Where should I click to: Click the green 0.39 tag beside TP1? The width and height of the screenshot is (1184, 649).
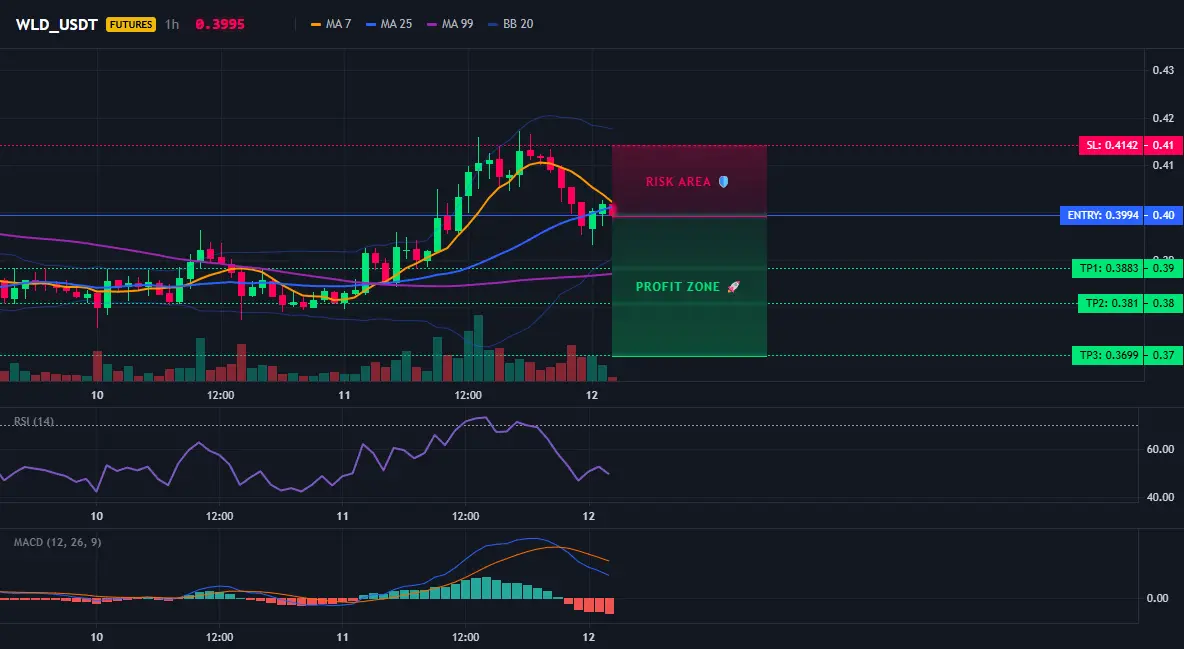point(1164,268)
